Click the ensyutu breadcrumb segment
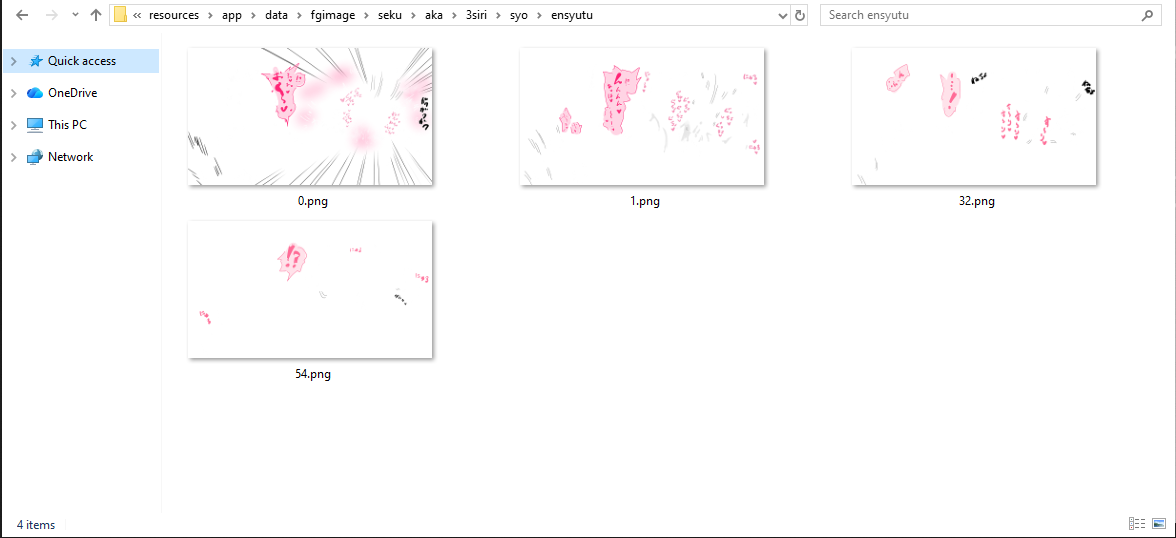This screenshot has height=538, width=1176. (x=572, y=15)
